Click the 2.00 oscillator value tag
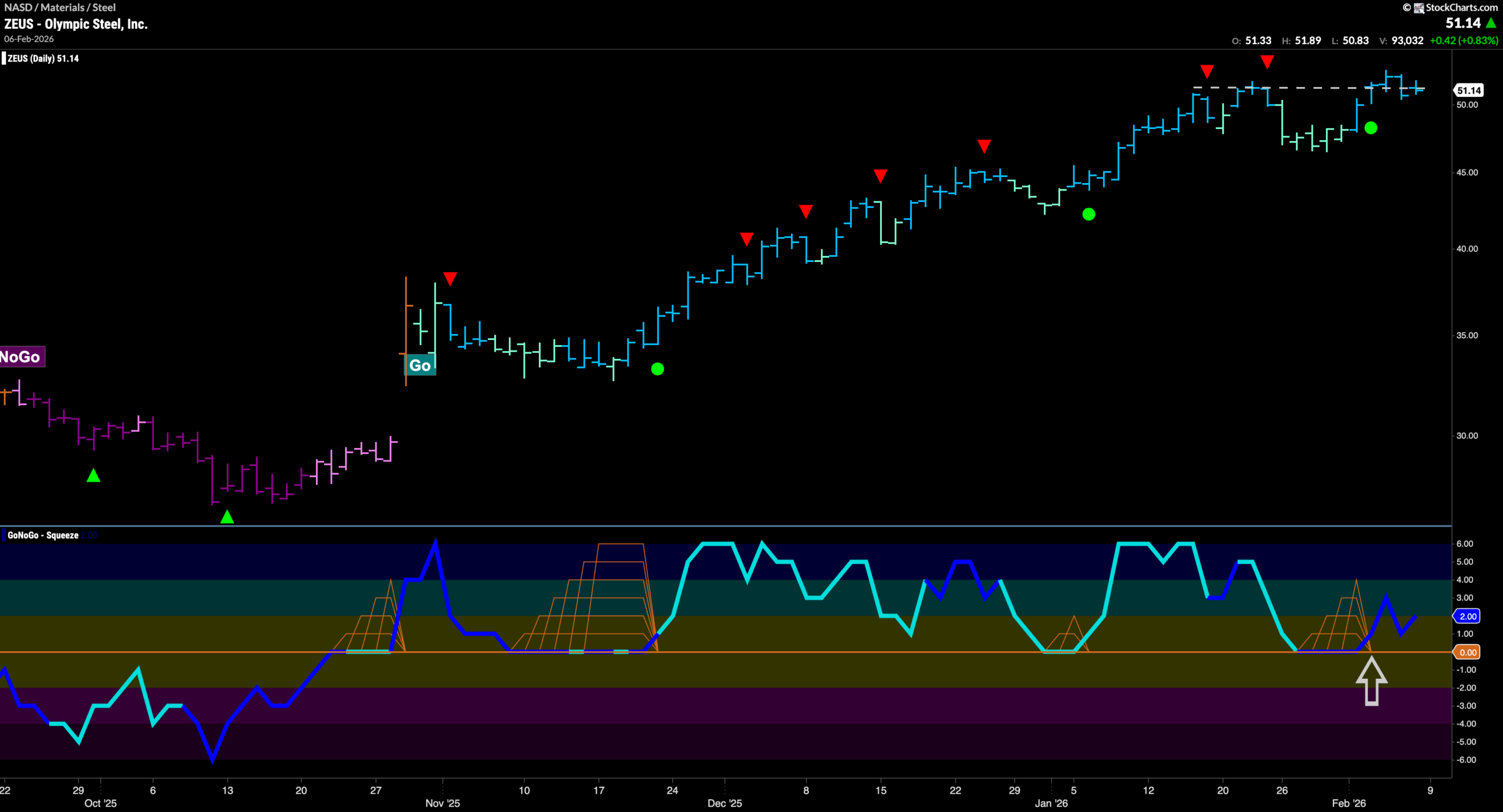1503x812 pixels. click(1467, 616)
